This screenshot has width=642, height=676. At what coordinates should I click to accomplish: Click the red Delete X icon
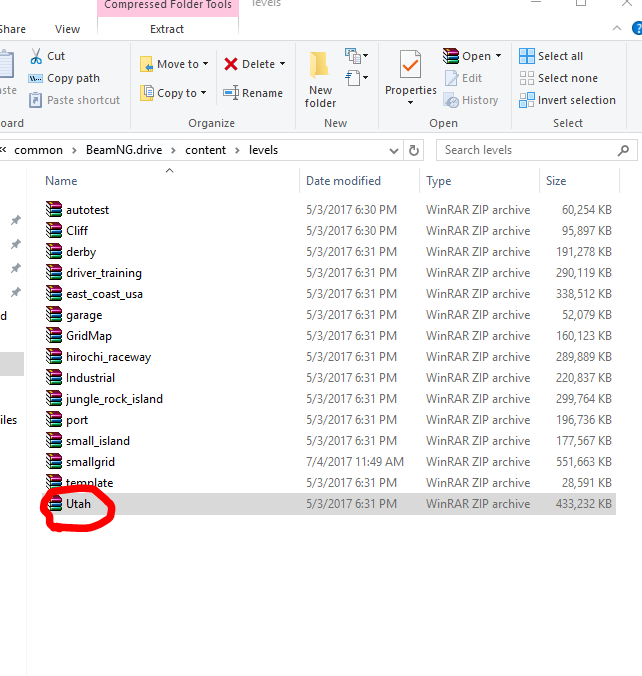point(231,64)
